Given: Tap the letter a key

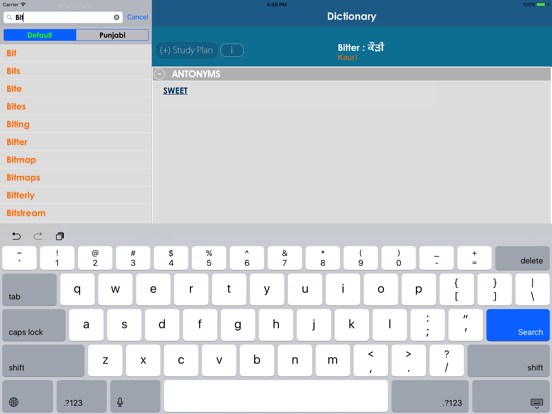Looking at the screenshot, I should point(86,325).
